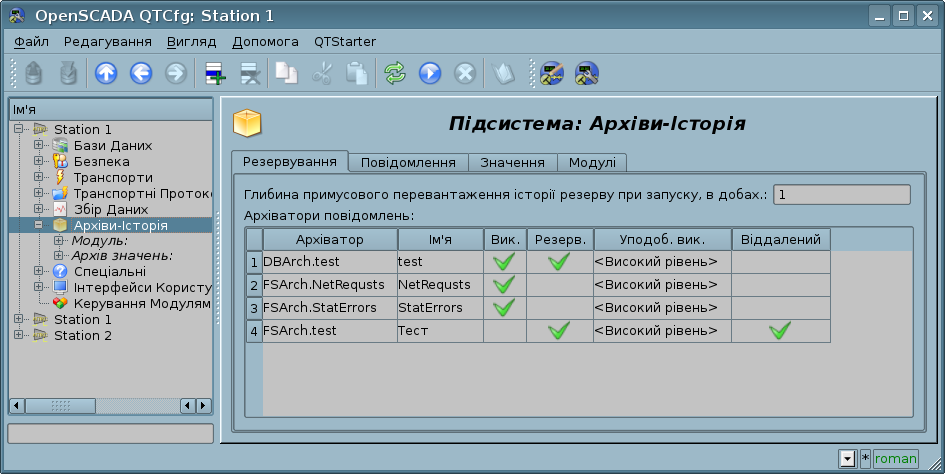Switch to the Повідомлення tab
945x474 pixels.
pyautogui.click(x=408, y=163)
